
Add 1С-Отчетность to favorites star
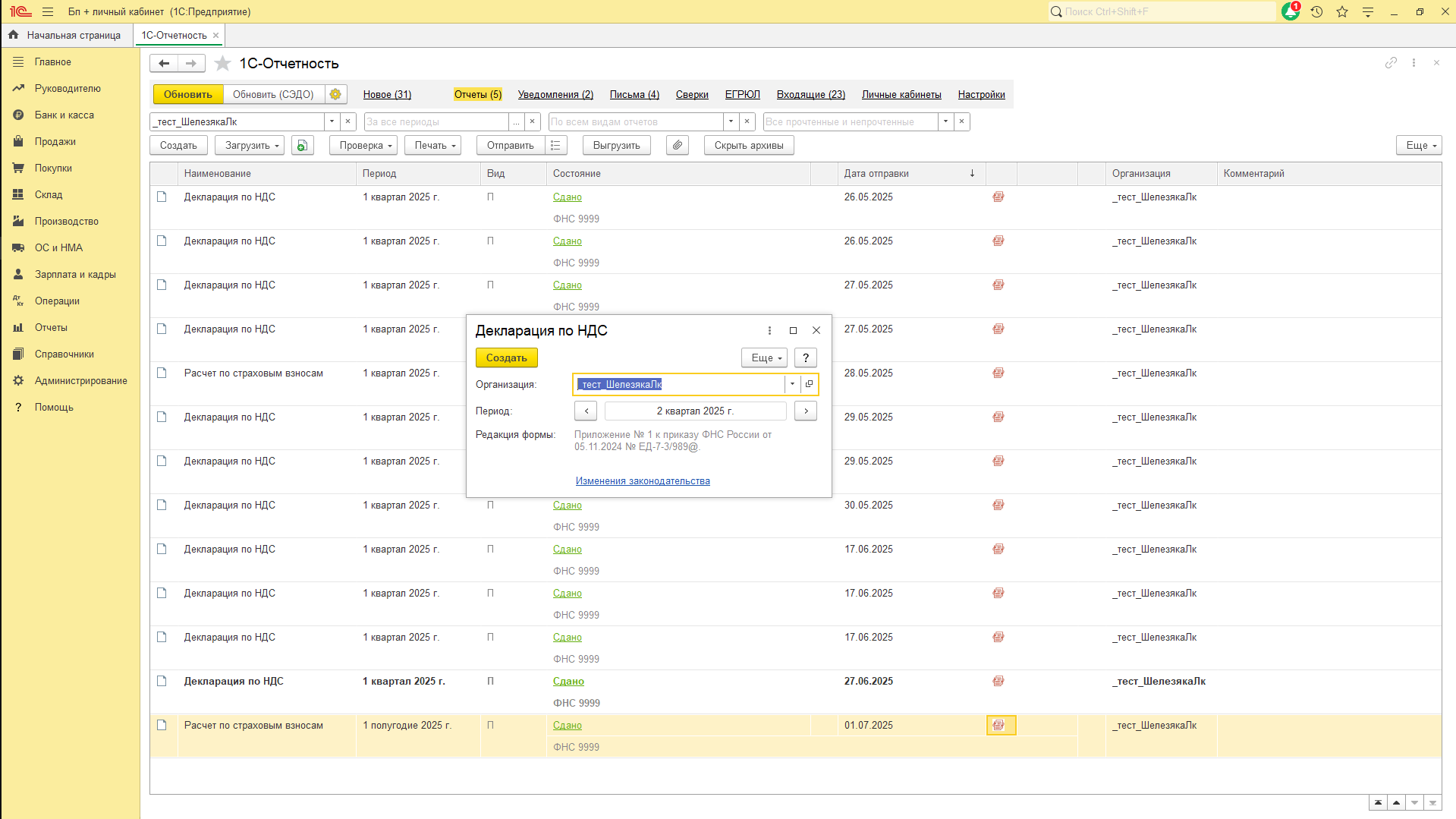coord(222,64)
